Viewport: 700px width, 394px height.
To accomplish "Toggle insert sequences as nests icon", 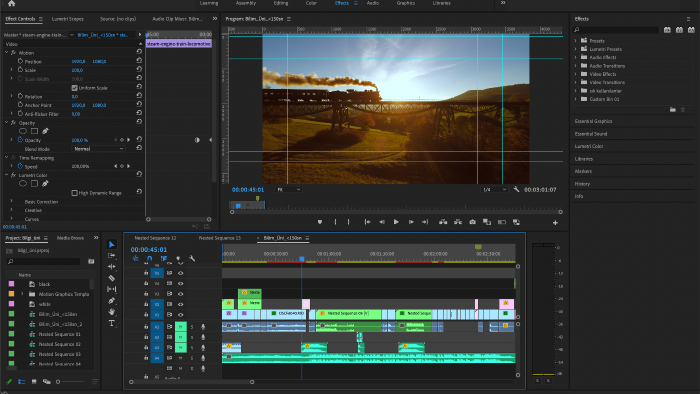I will coord(135,258).
